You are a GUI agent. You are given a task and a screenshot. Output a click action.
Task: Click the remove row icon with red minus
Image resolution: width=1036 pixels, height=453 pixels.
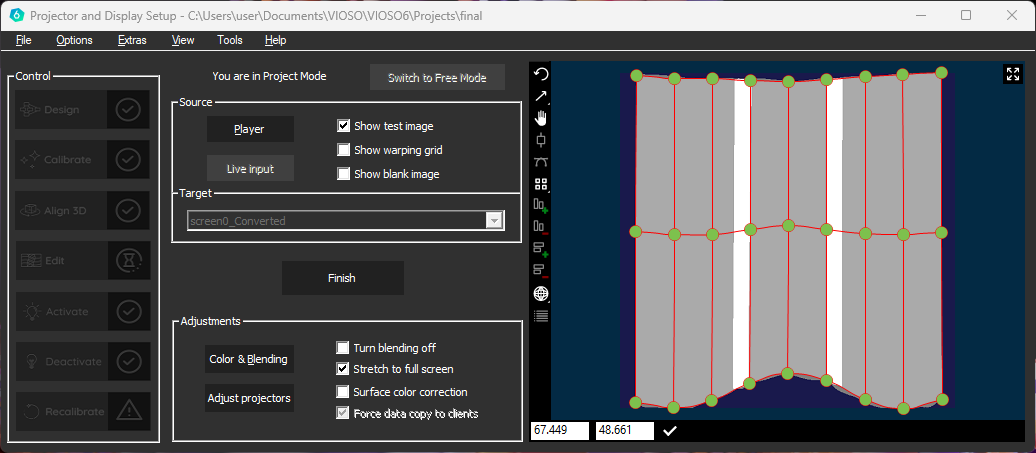pos(541,270)
